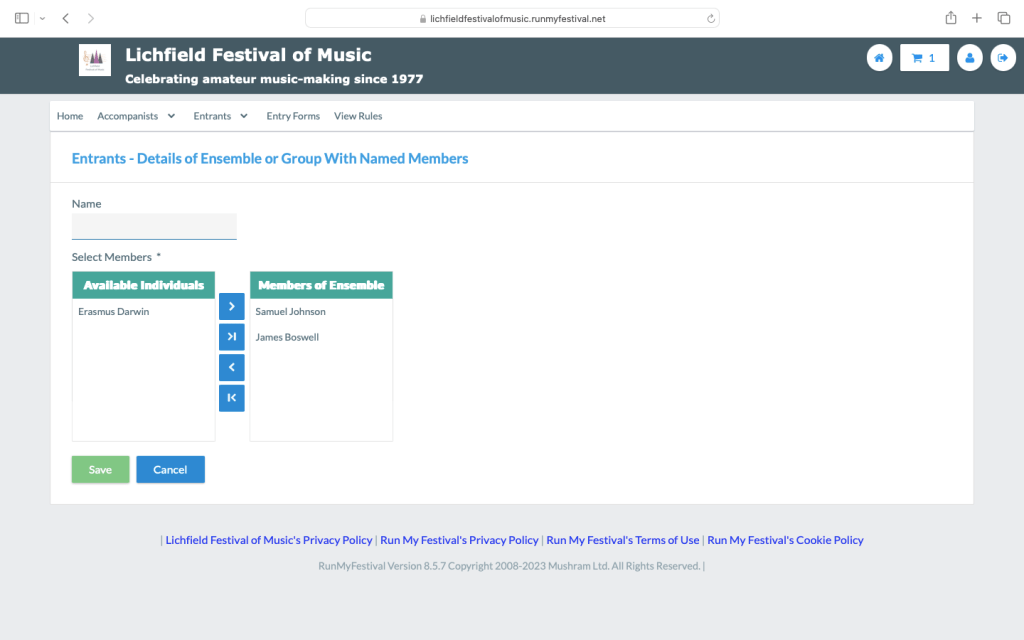Go to the Home menu item
Viewport: 1024px width, 640px height.
[x=70, y=116]
